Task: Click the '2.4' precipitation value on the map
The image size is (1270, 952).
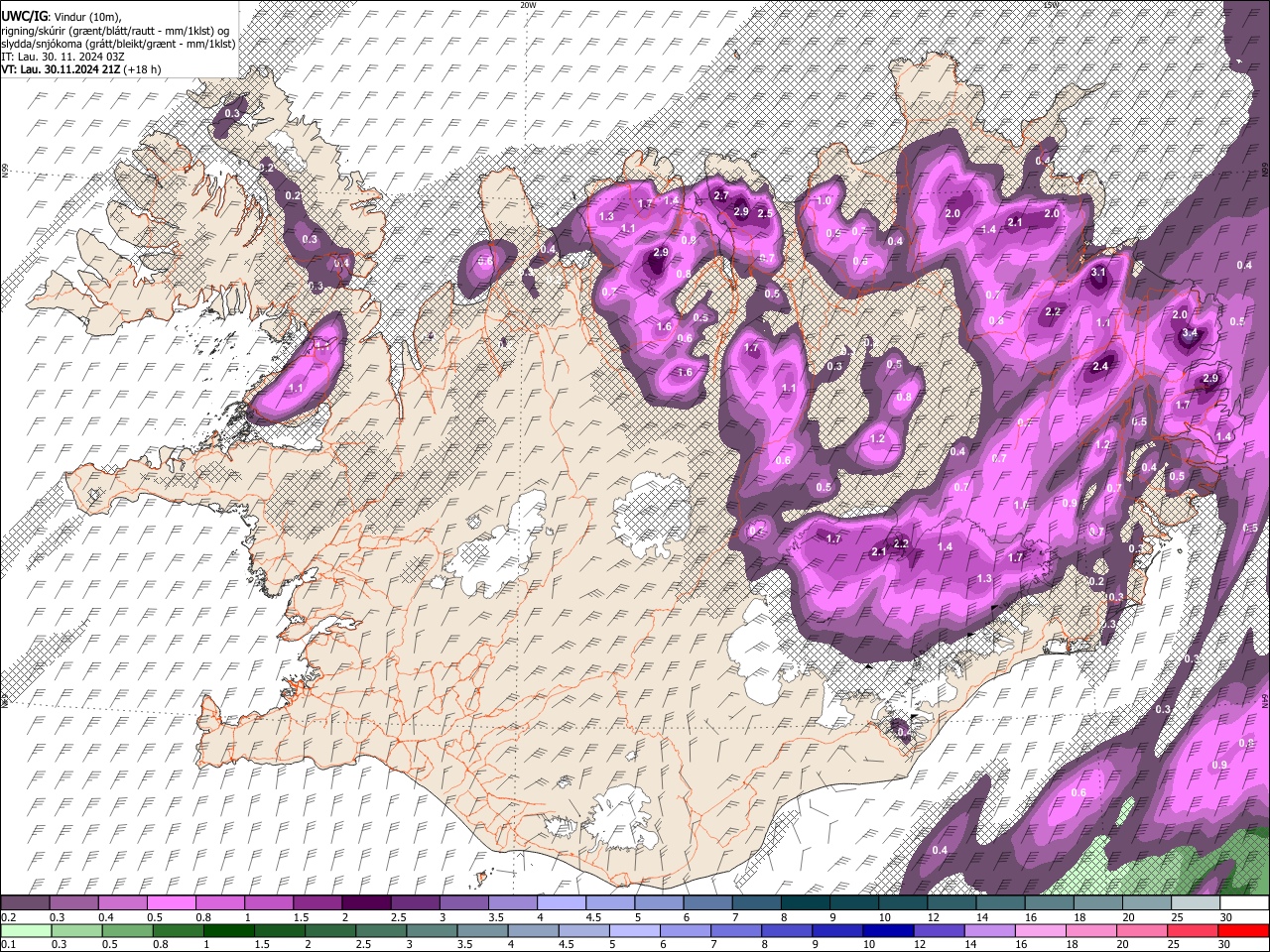Action: [1099, 366]
